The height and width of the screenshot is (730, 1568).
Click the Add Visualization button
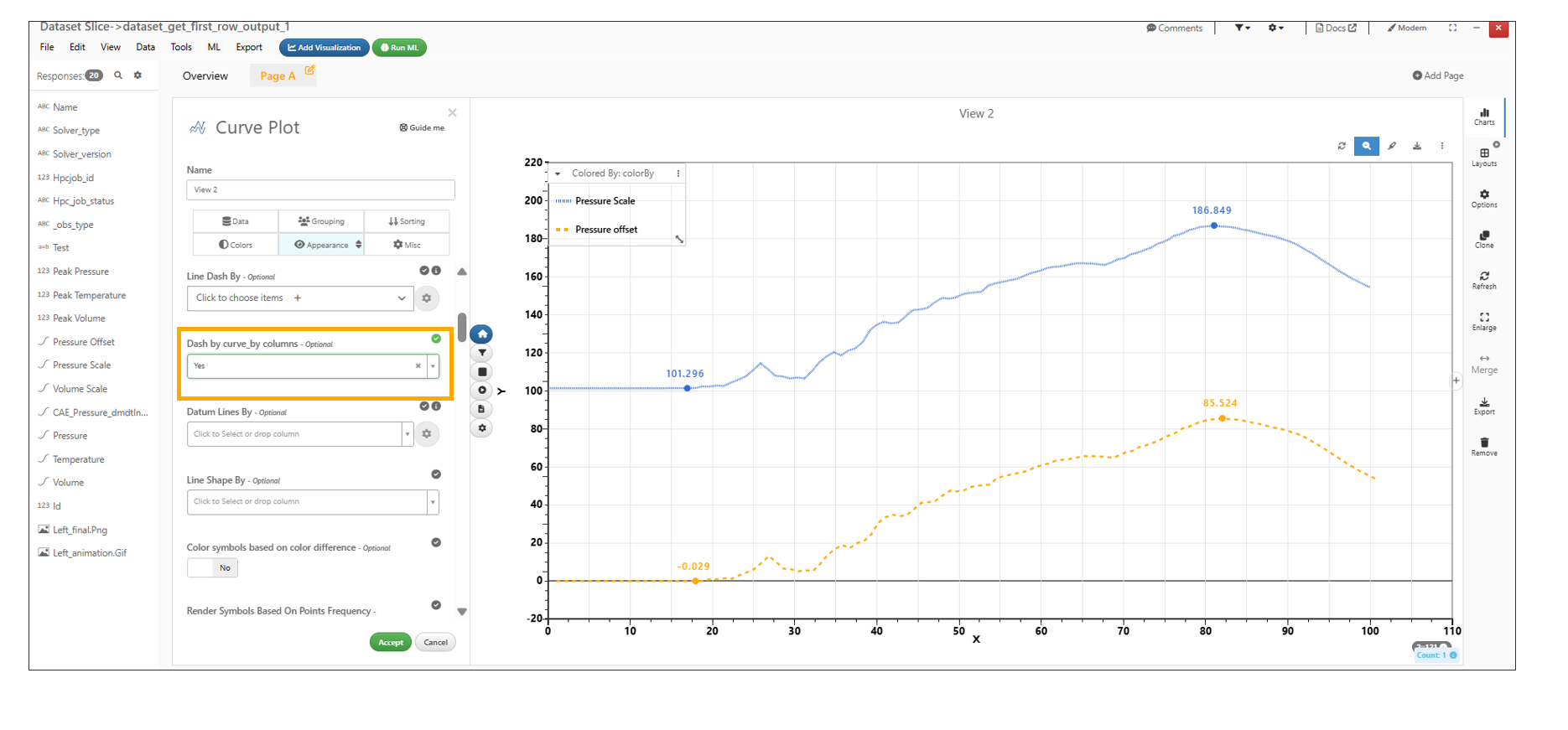(324, 48)
